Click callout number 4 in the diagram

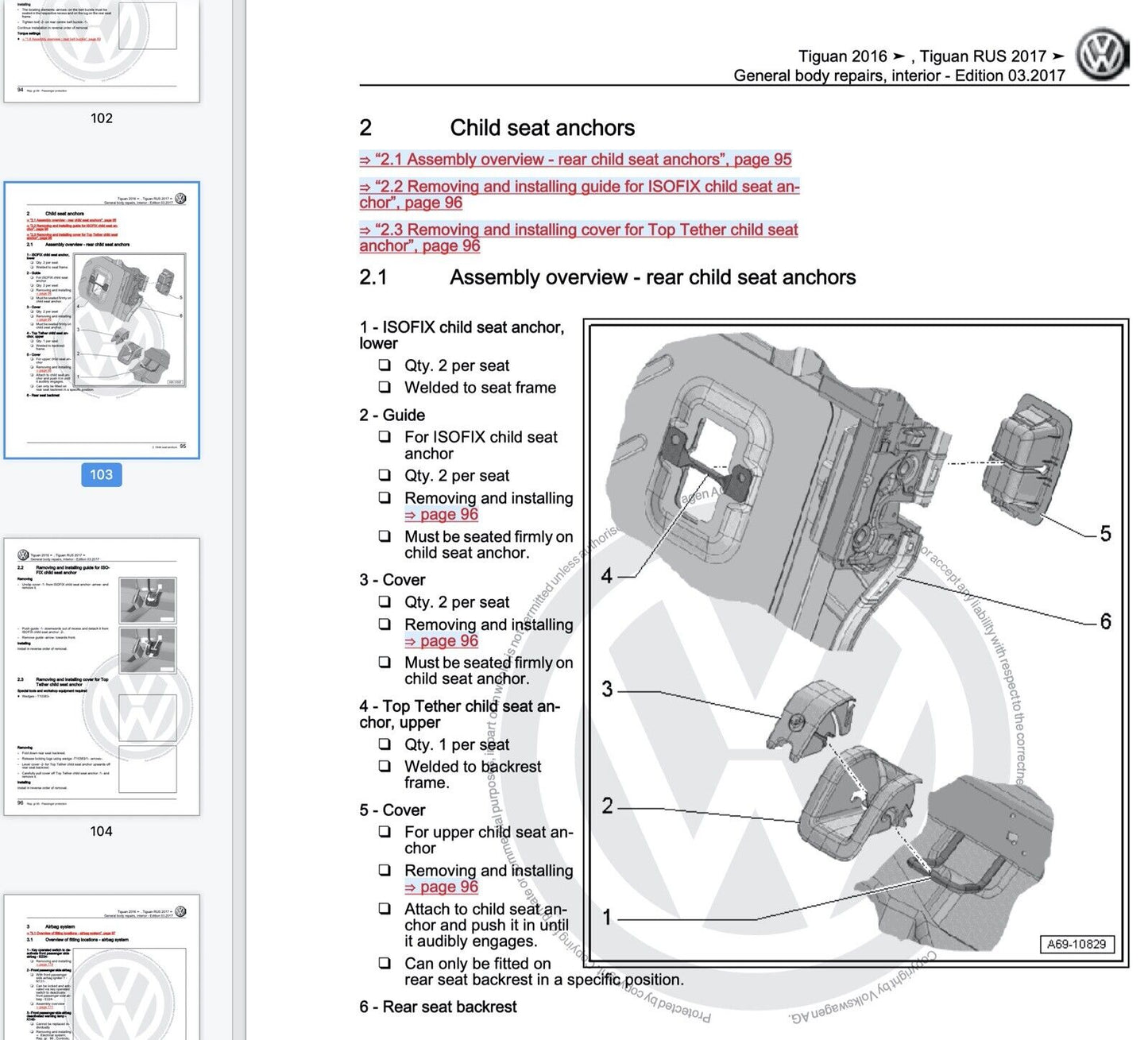point(607,576)
